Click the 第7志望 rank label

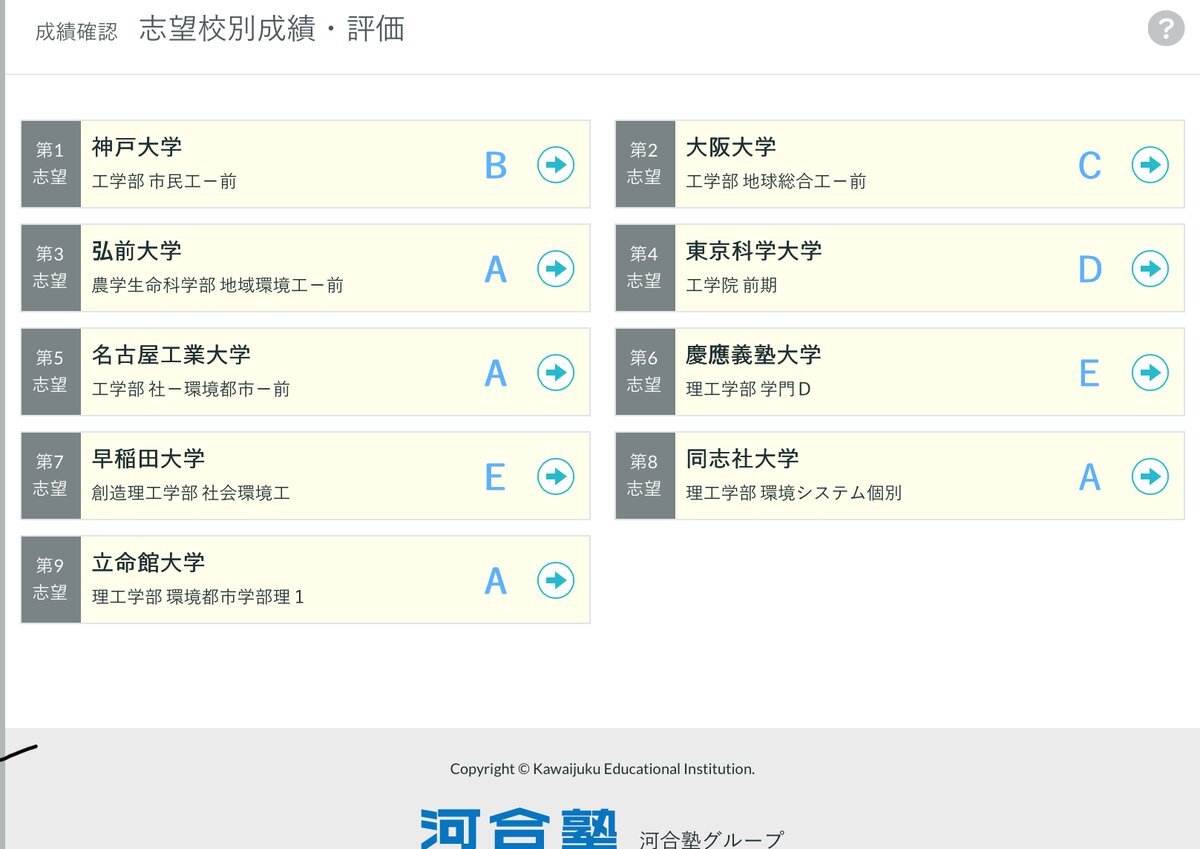click(50, 476)
